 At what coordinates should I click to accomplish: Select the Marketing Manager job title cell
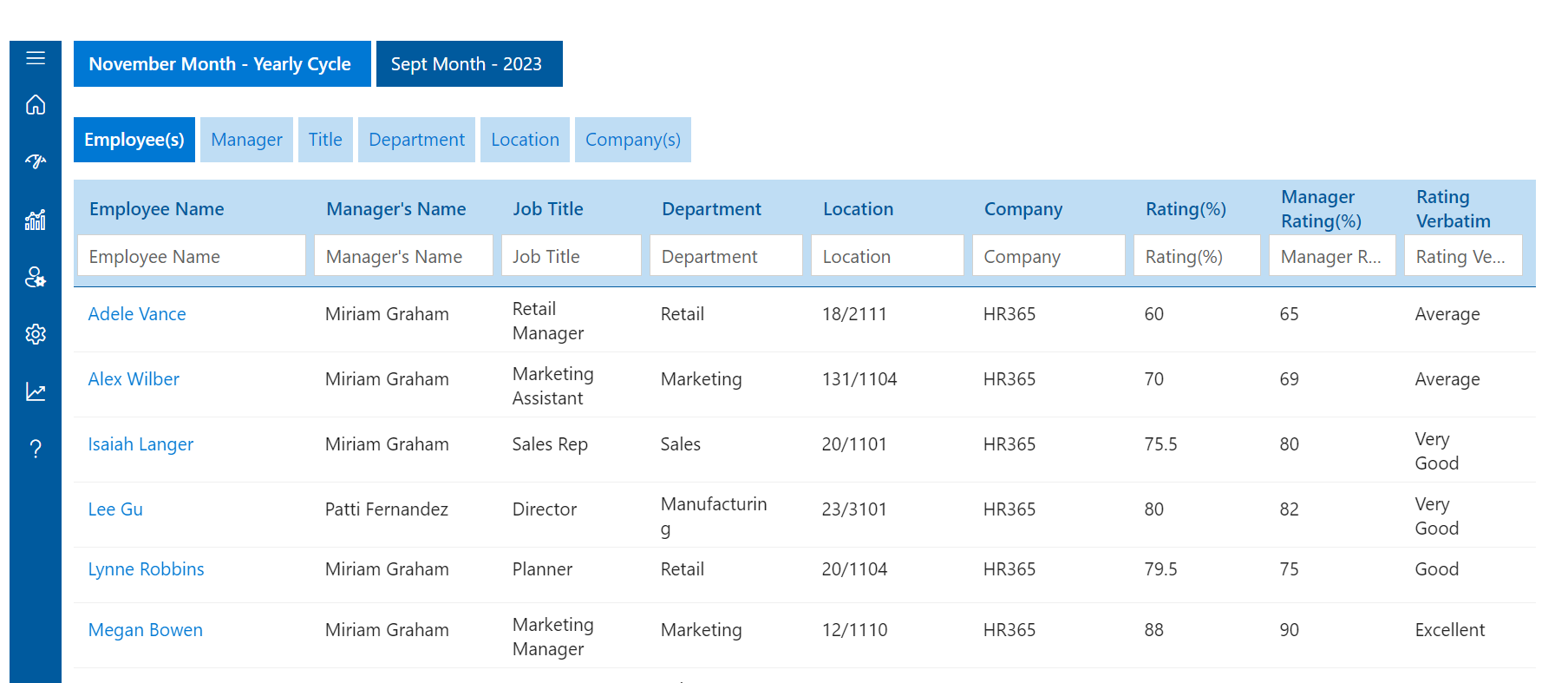[x=552, y=637]
